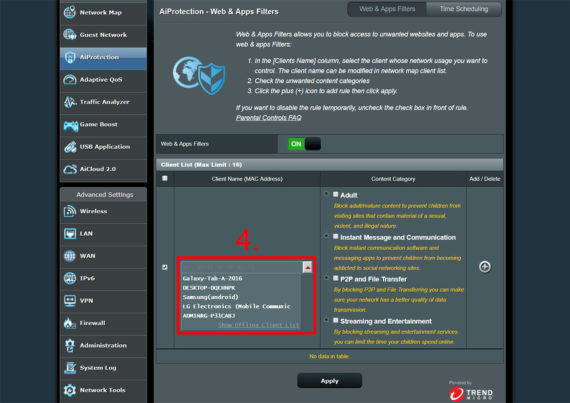Open the System Log menu item
Screen dimensions: 570x403
click(103, 368)
